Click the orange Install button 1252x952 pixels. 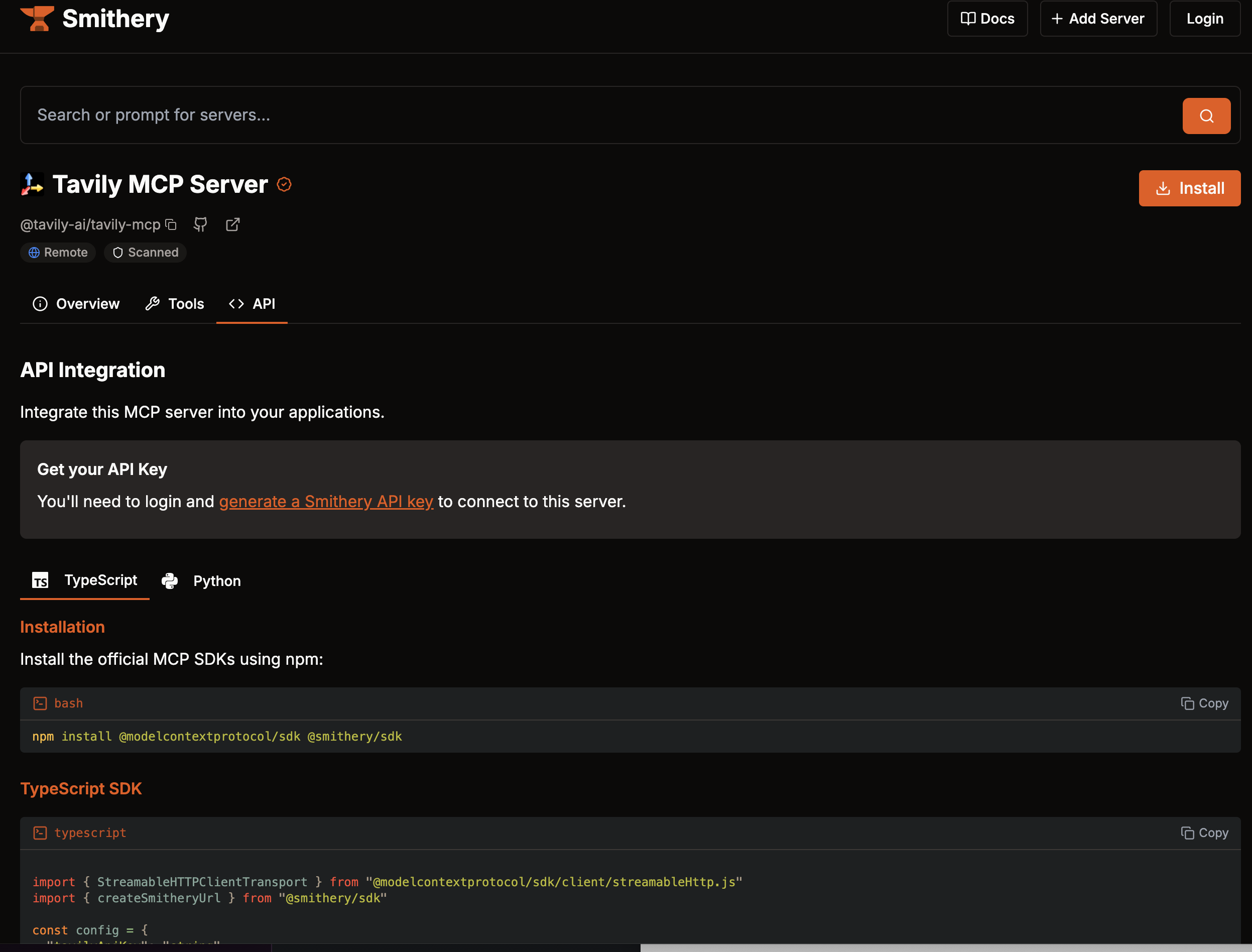(x=1190, y=188)
